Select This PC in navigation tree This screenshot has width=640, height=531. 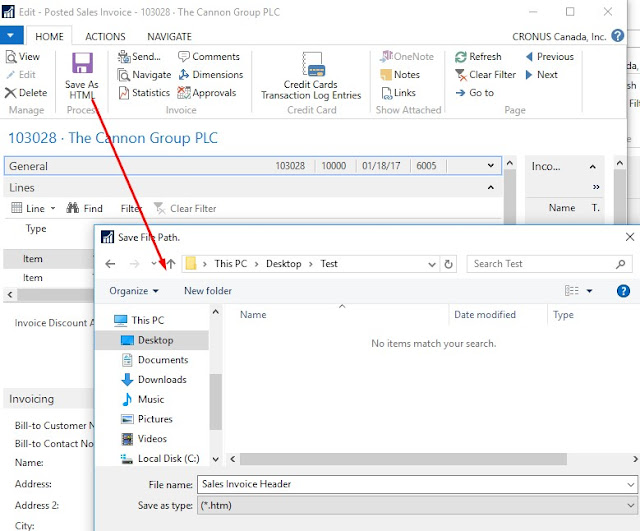tap(139, 320)
